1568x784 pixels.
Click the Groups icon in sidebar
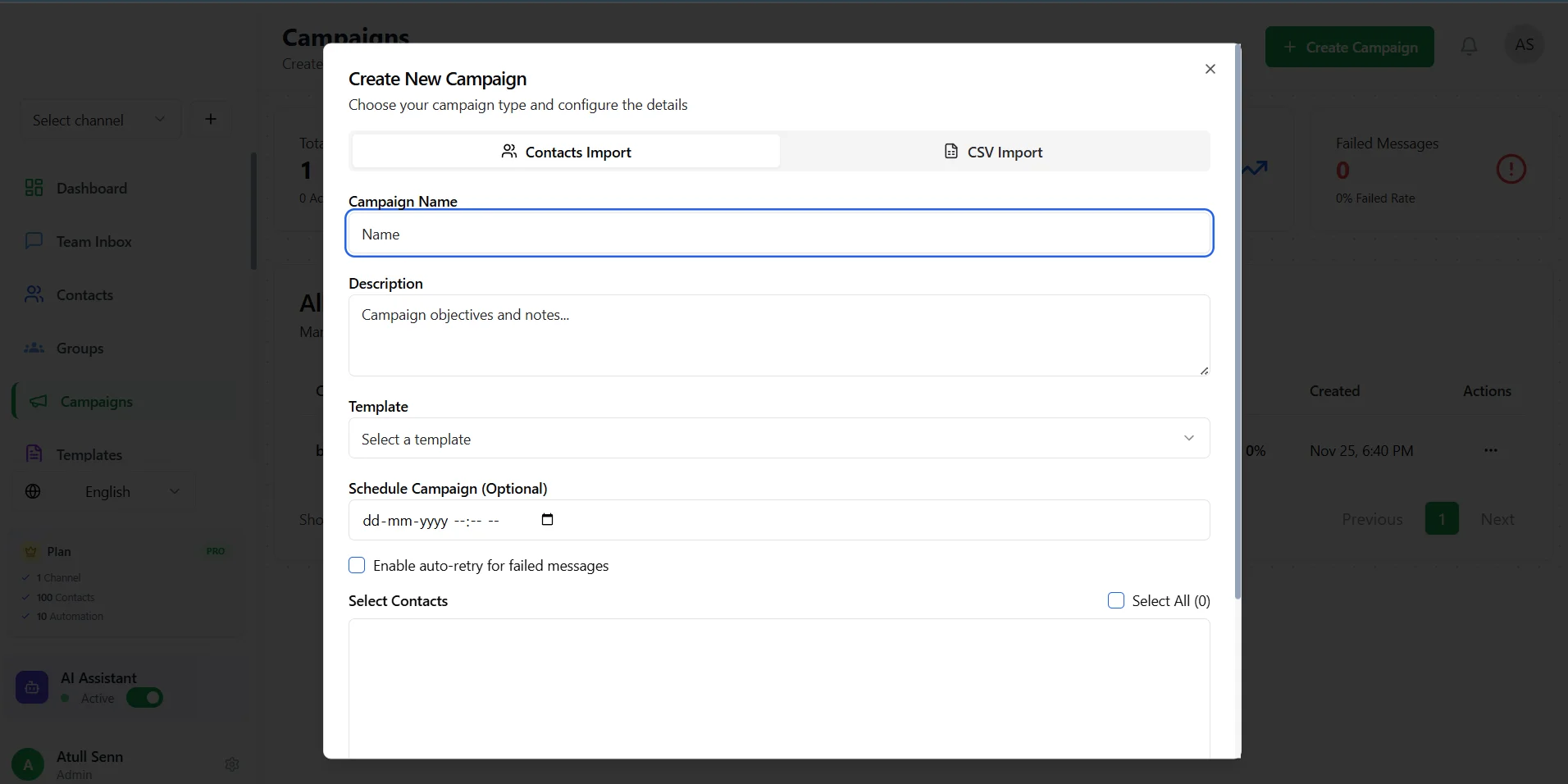[34, 348]
